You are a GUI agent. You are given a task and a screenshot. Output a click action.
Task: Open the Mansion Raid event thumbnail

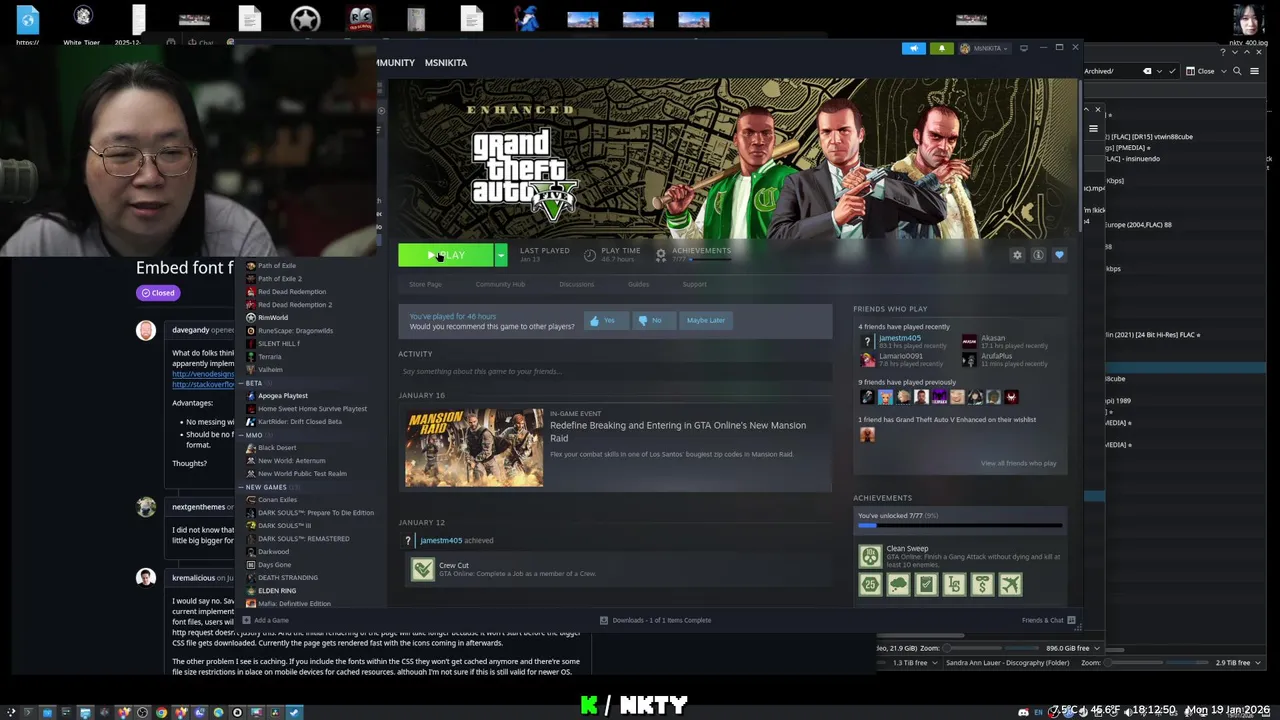click(474, 447)
